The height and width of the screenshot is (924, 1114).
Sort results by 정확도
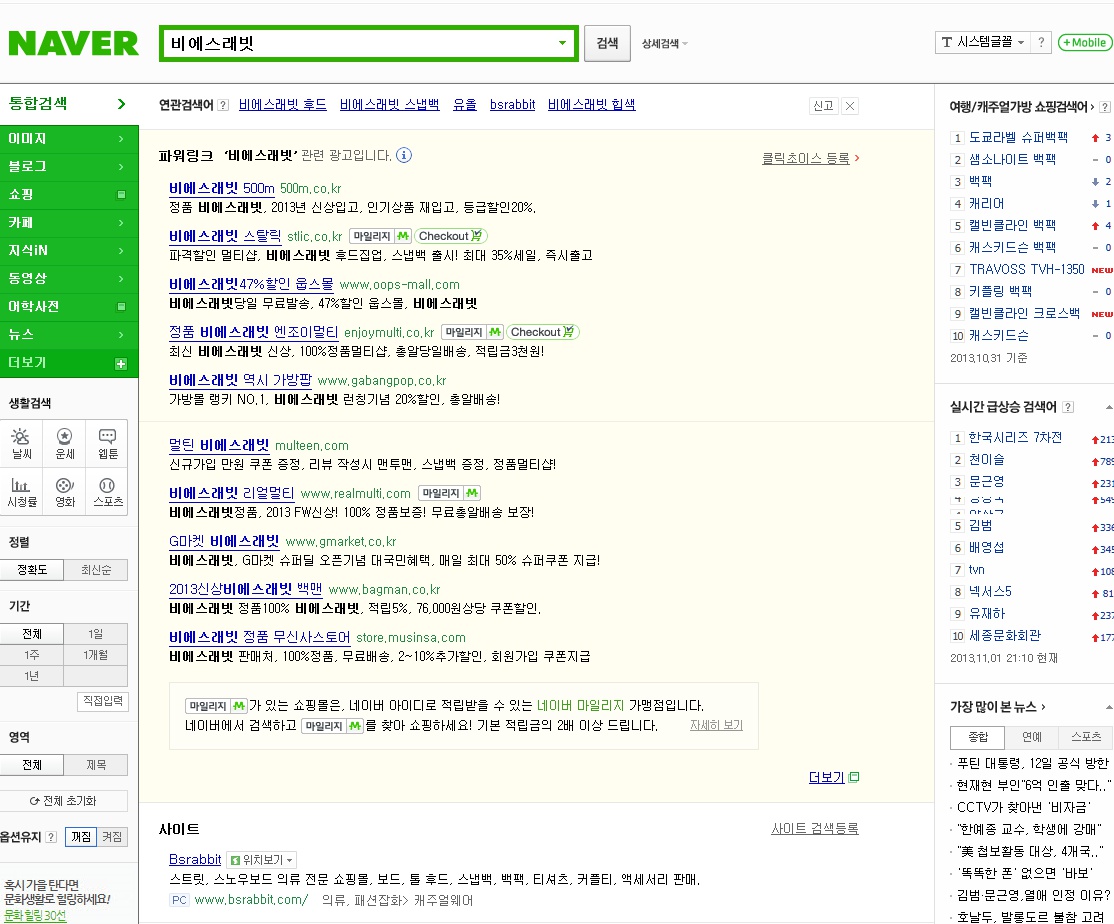[x=32, y=570]
